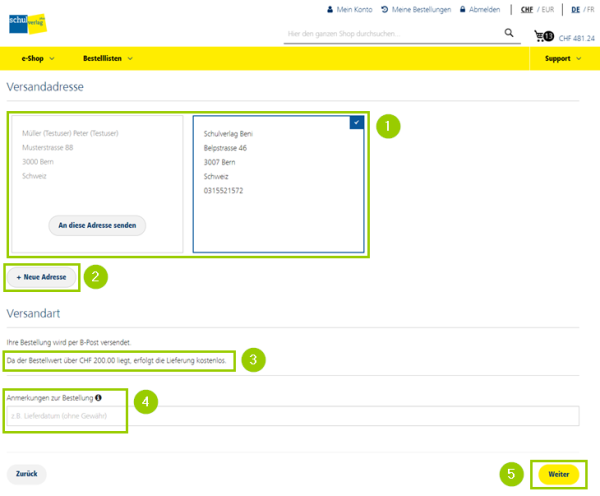Switch language to FR
Screen dimensions: 600x496
point(590,9)
